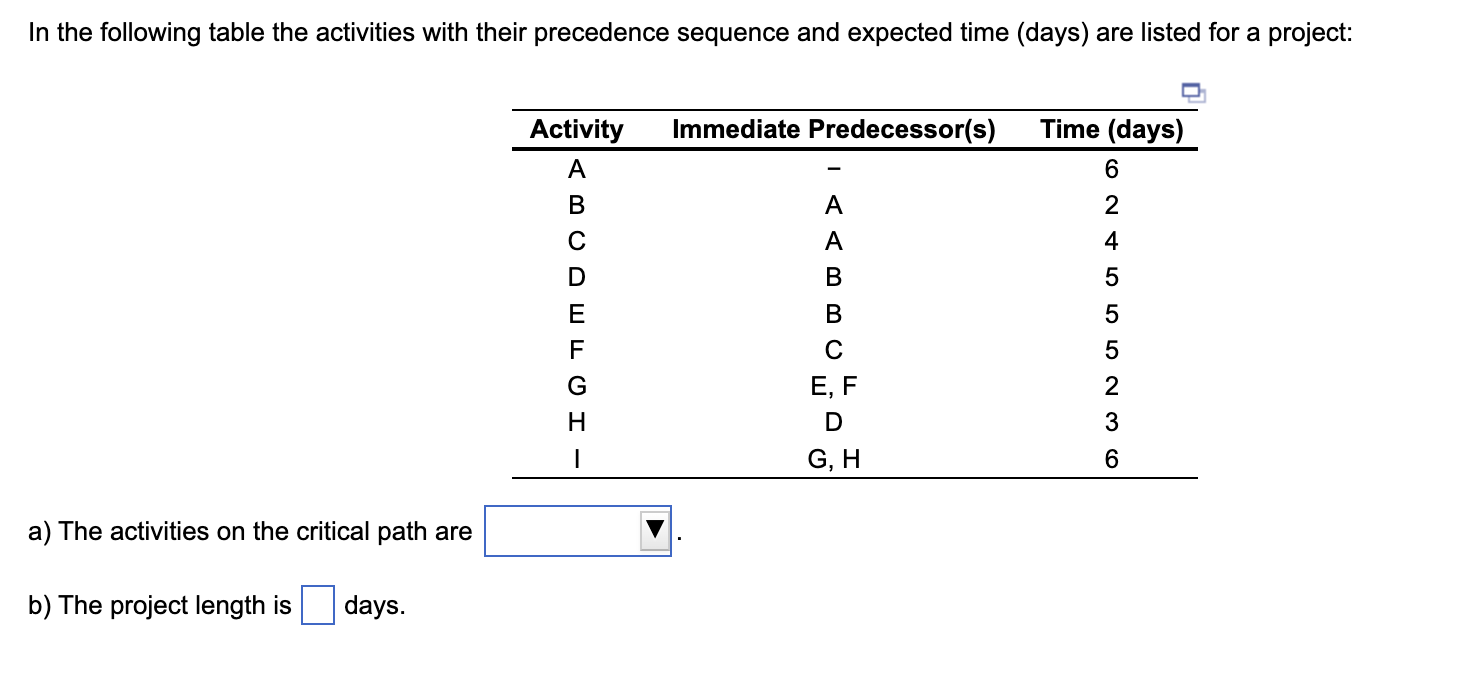Select the Time (days) column header

point(1111,129)
